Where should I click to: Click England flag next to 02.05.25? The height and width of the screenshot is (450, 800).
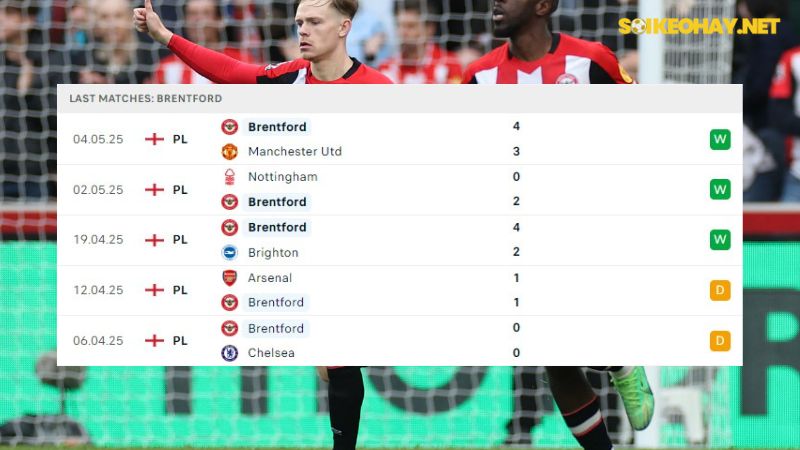[x=154, y=190]
